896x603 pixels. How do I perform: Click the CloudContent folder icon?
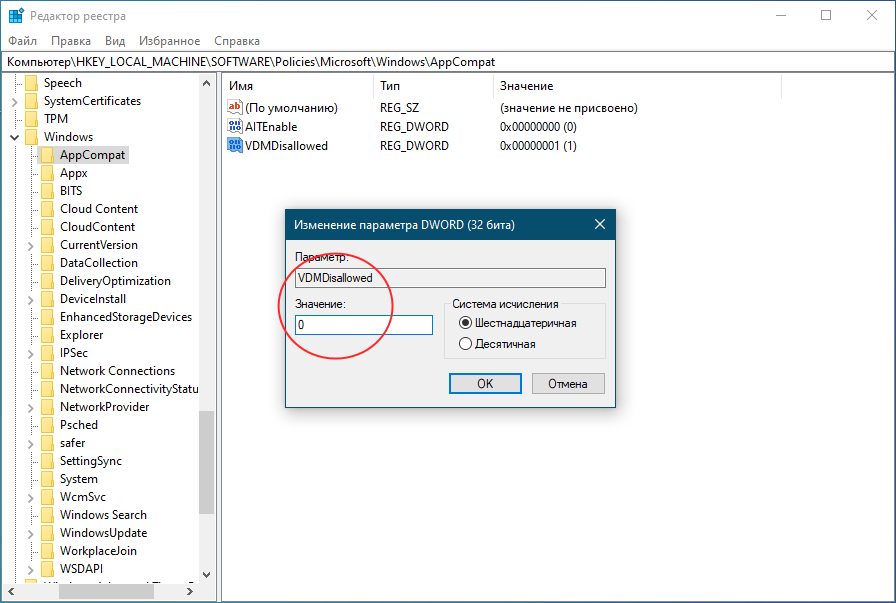click(x=48, y=227)
